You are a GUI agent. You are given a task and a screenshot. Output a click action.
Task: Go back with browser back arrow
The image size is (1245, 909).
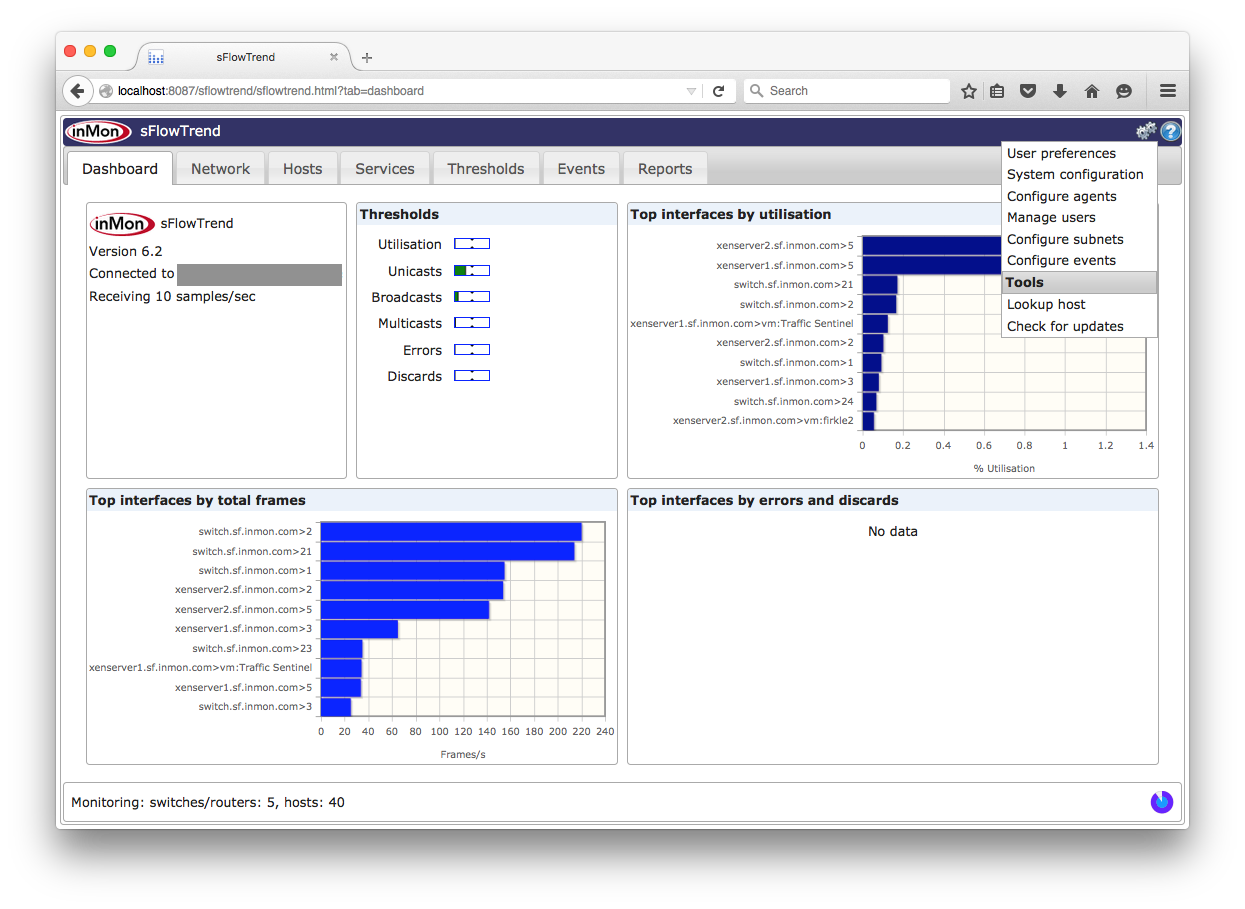pos(77,91)
